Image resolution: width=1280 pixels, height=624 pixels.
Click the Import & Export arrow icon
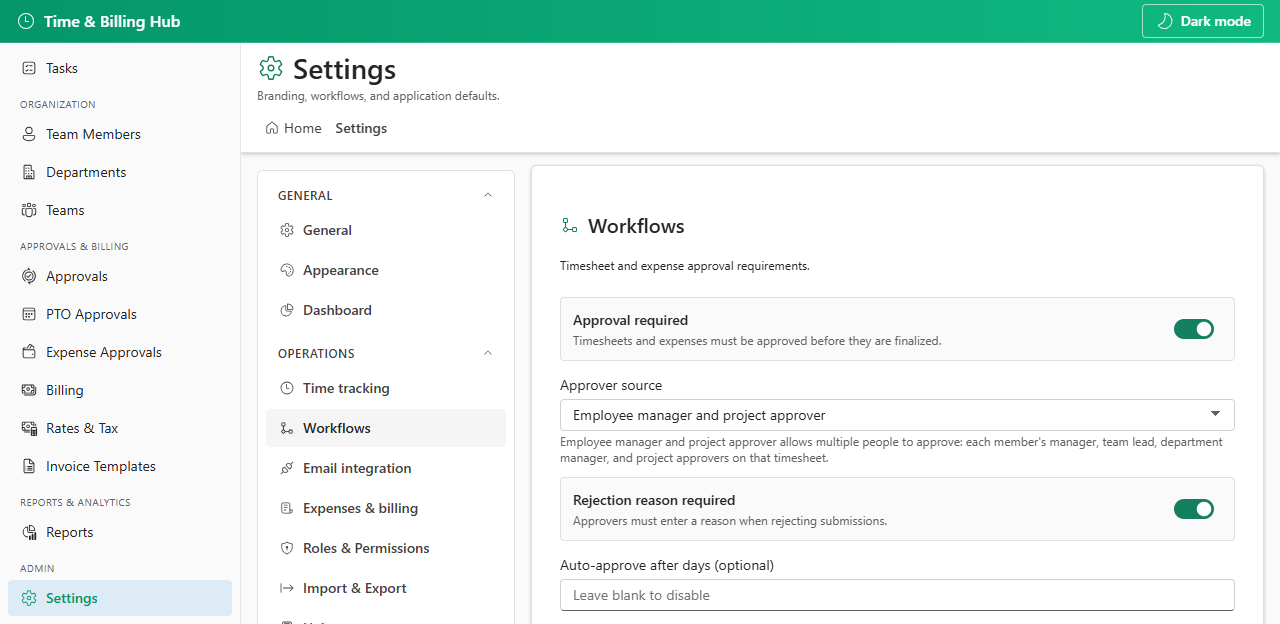coord(287,588)
